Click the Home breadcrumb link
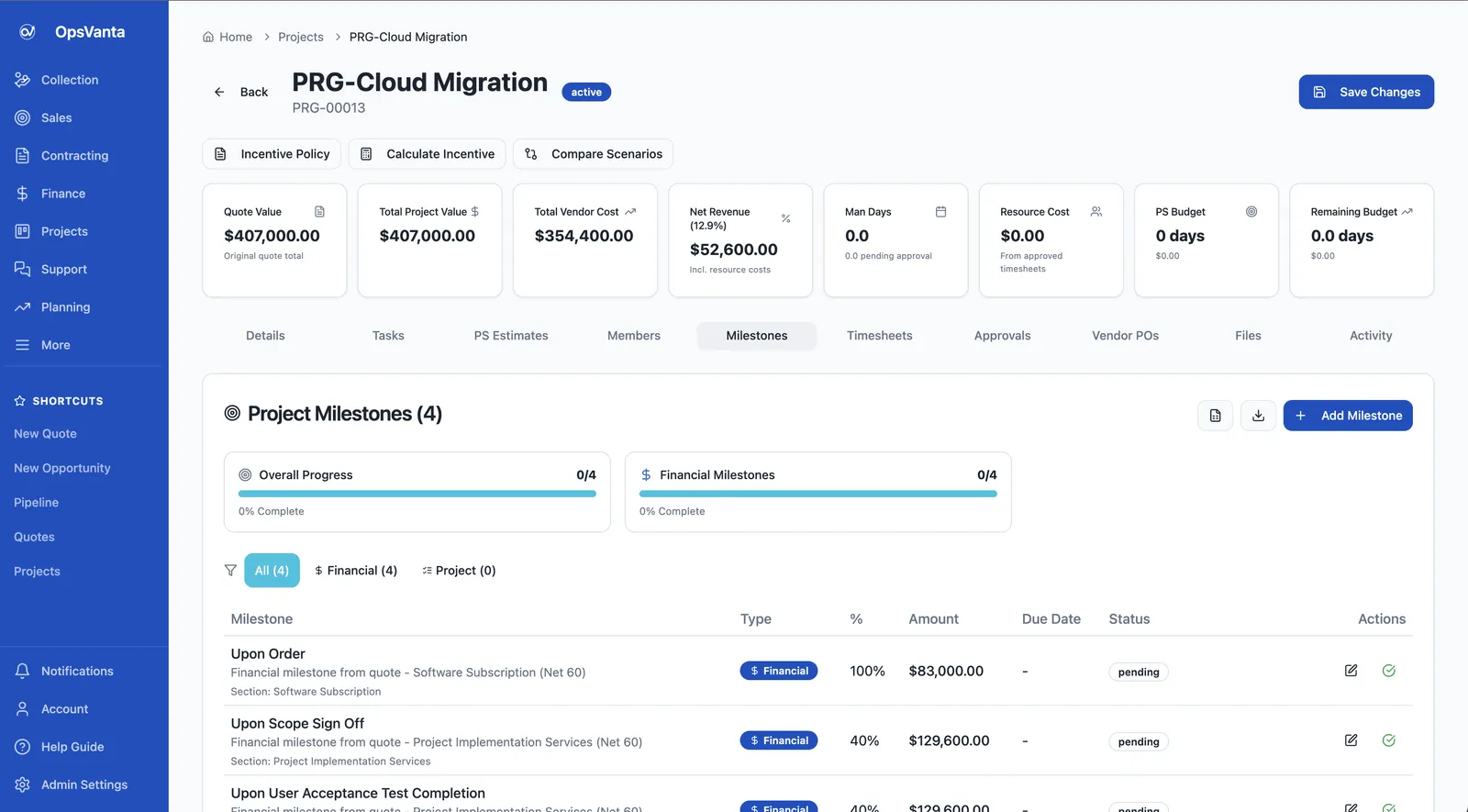 [x=228, y=37]
